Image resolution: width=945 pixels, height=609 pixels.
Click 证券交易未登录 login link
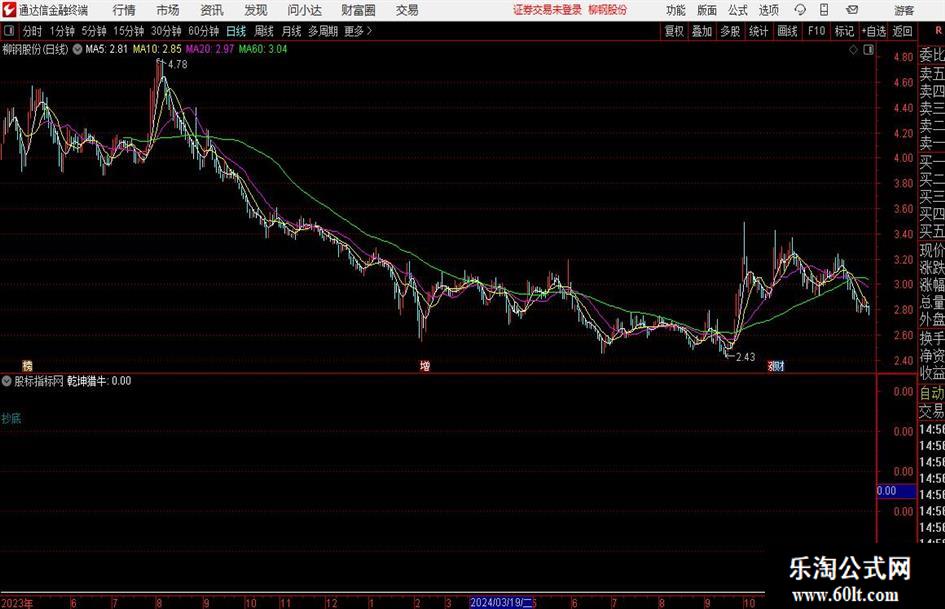point(547,10)
